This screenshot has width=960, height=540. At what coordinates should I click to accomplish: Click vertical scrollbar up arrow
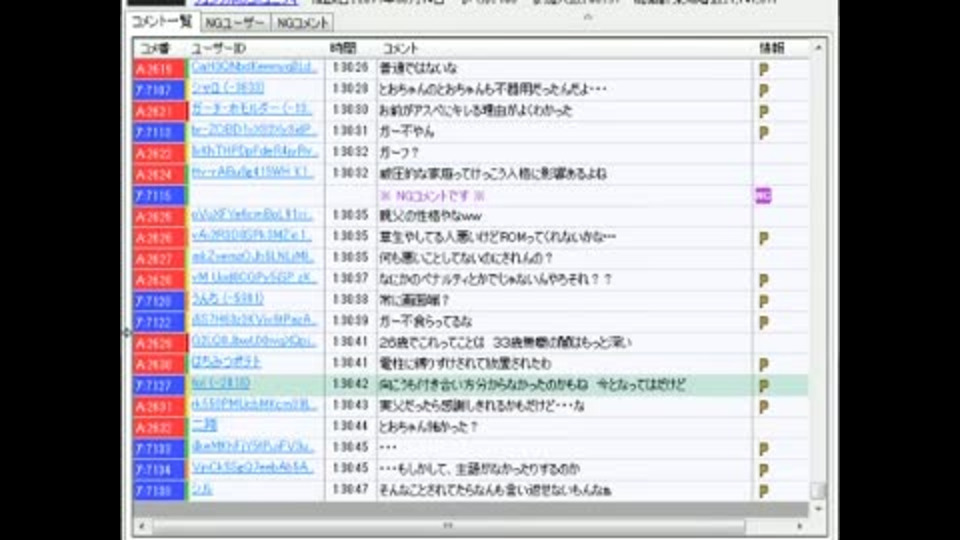tap(819, 48)
